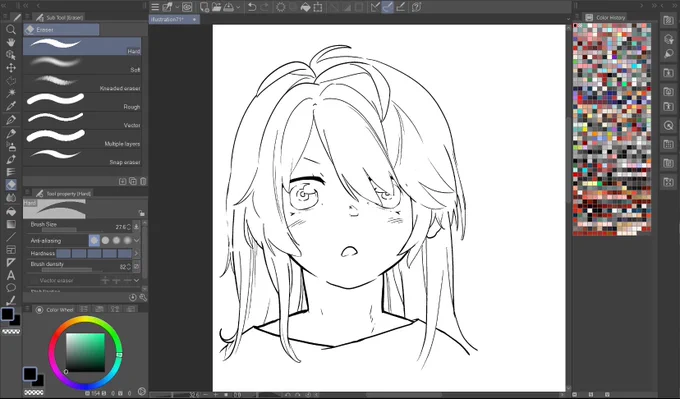Viewport: 680px width, 399px height.
Task: Toggle the tool property lock icon
Action: (x=141, y=213)
